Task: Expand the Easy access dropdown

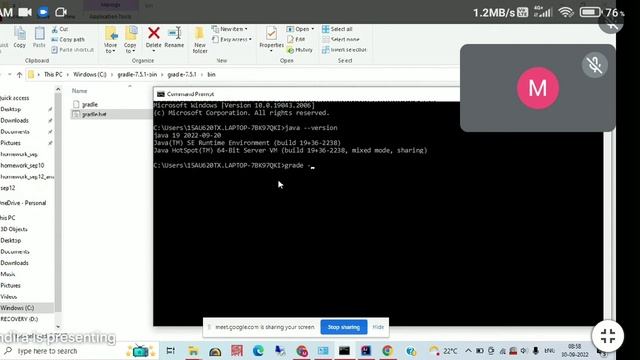Action: pos(232,39)
